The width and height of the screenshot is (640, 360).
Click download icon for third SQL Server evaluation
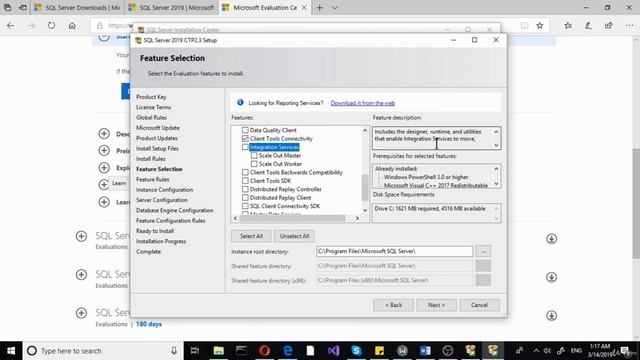551,316
